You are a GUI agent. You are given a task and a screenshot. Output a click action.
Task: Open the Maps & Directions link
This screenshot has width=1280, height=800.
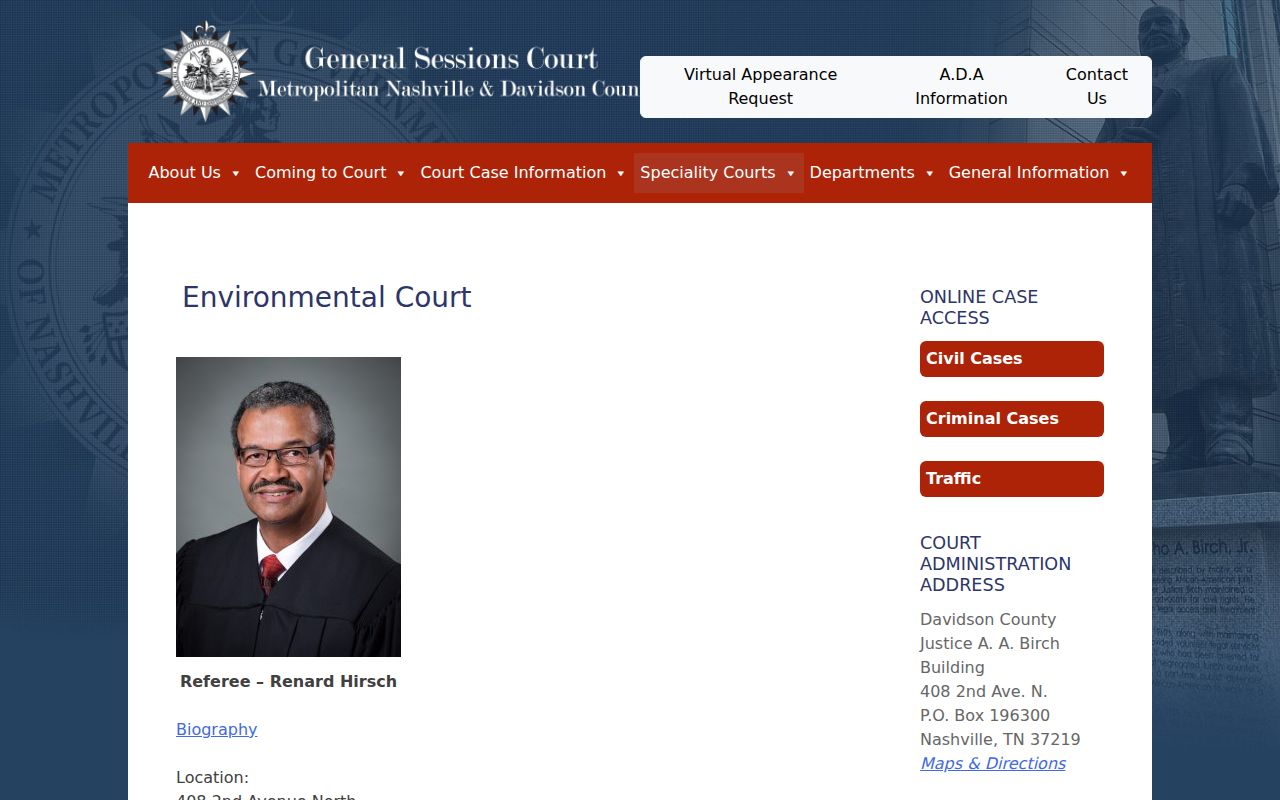(993, 763)
